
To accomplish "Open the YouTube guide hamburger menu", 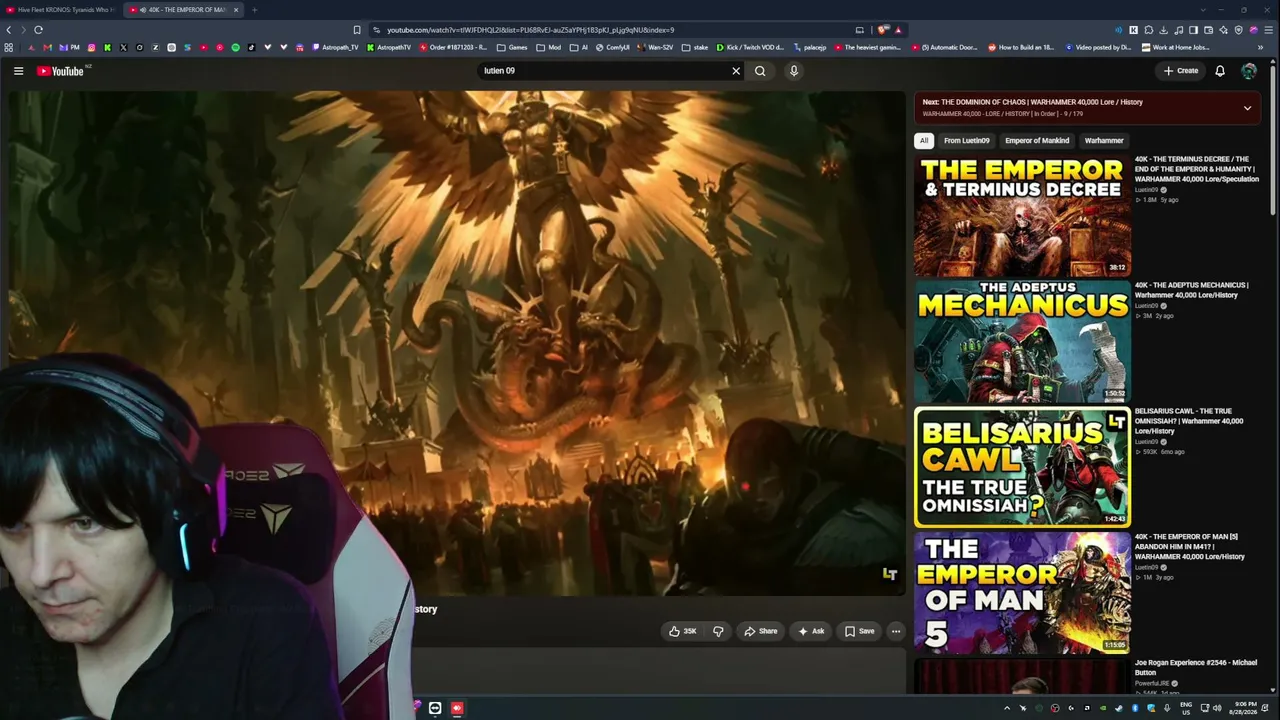I will pos(18,71).
